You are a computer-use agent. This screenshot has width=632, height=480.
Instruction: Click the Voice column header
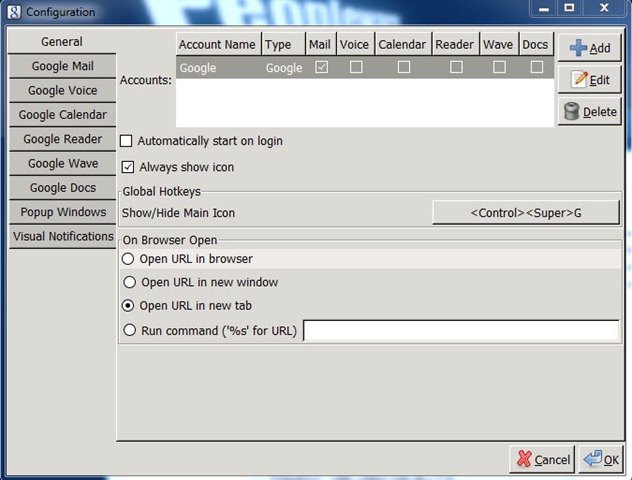pos(355,44)
